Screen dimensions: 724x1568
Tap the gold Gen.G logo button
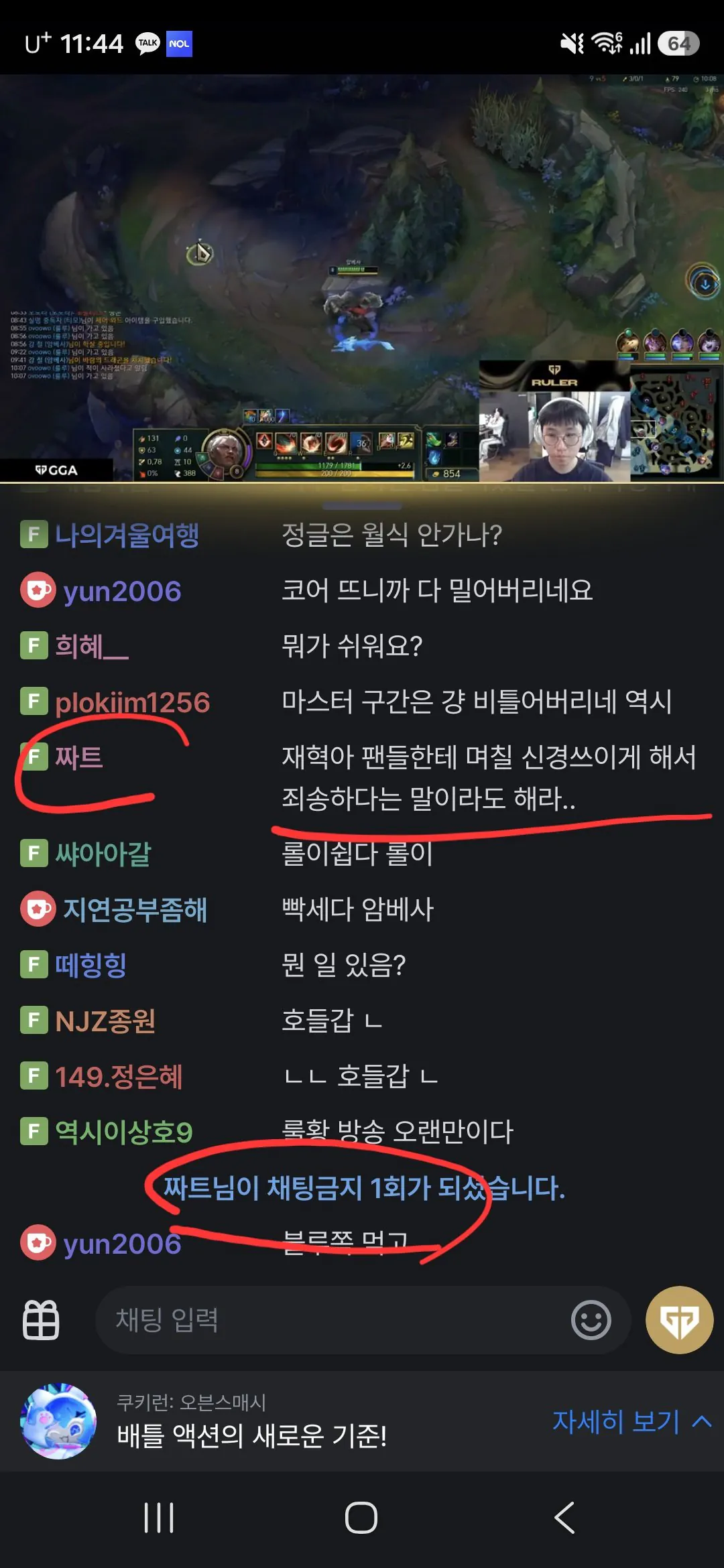(x=679, y=1320)
